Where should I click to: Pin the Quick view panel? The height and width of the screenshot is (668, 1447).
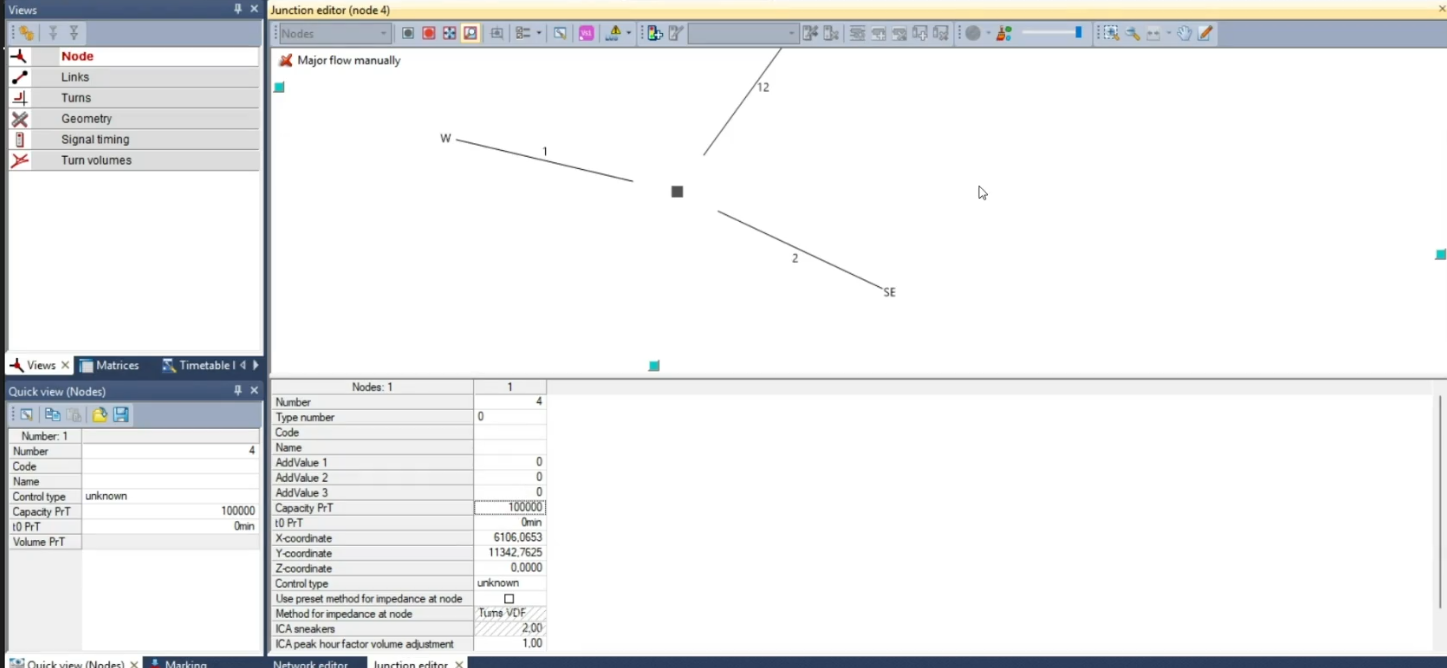238,391
